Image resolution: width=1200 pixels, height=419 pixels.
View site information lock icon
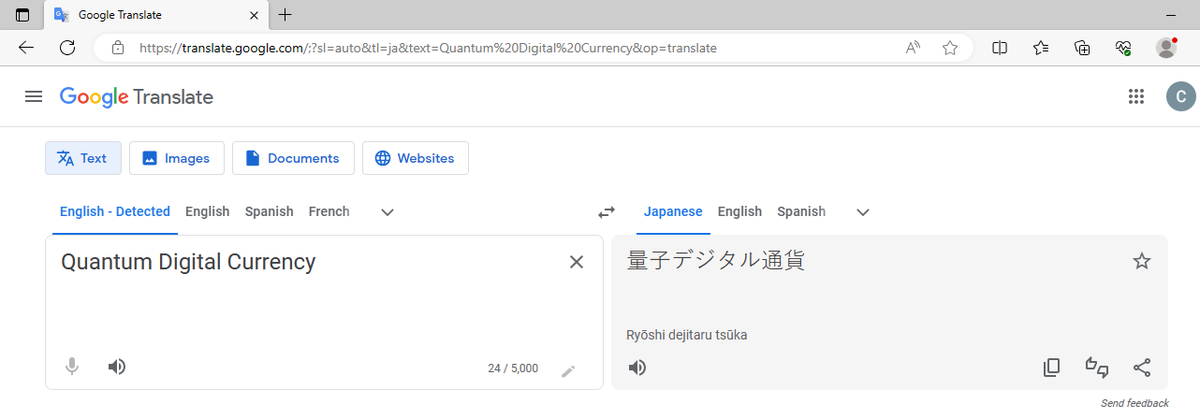point(118,47)
